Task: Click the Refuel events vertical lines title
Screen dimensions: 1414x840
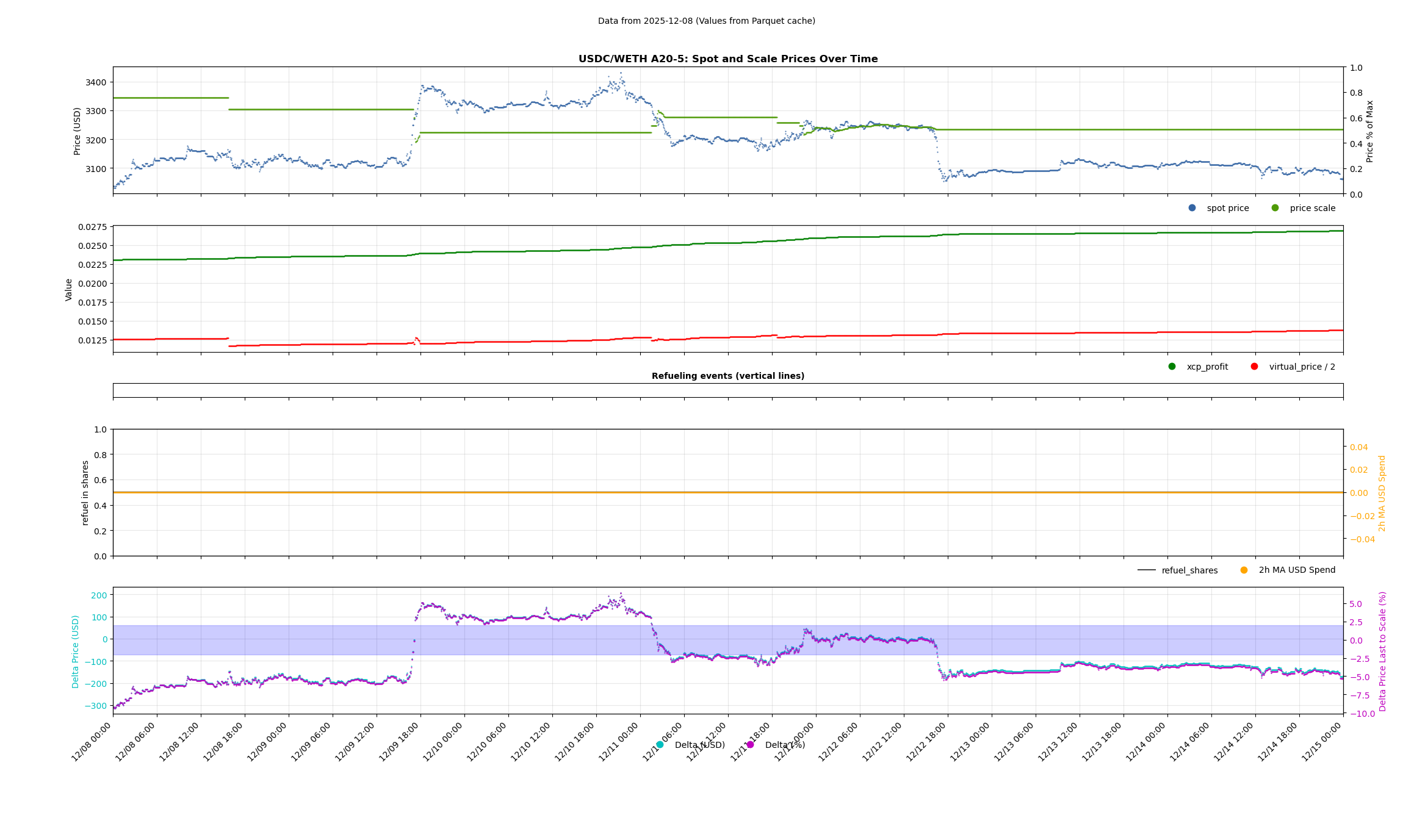Action: (x=727, y=376)
